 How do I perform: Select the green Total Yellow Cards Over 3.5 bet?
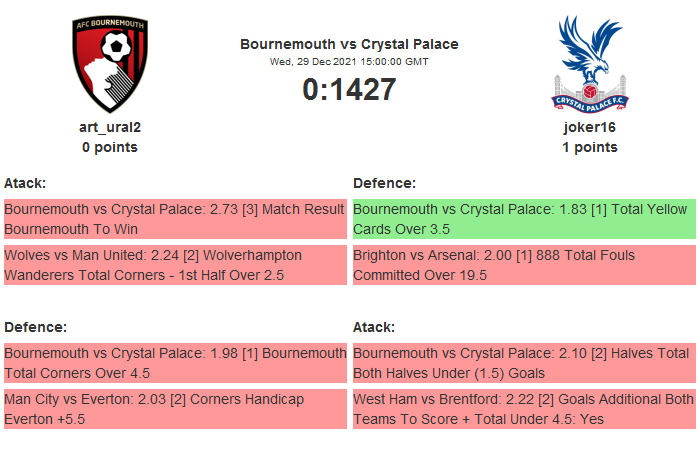tap(524, 219)
